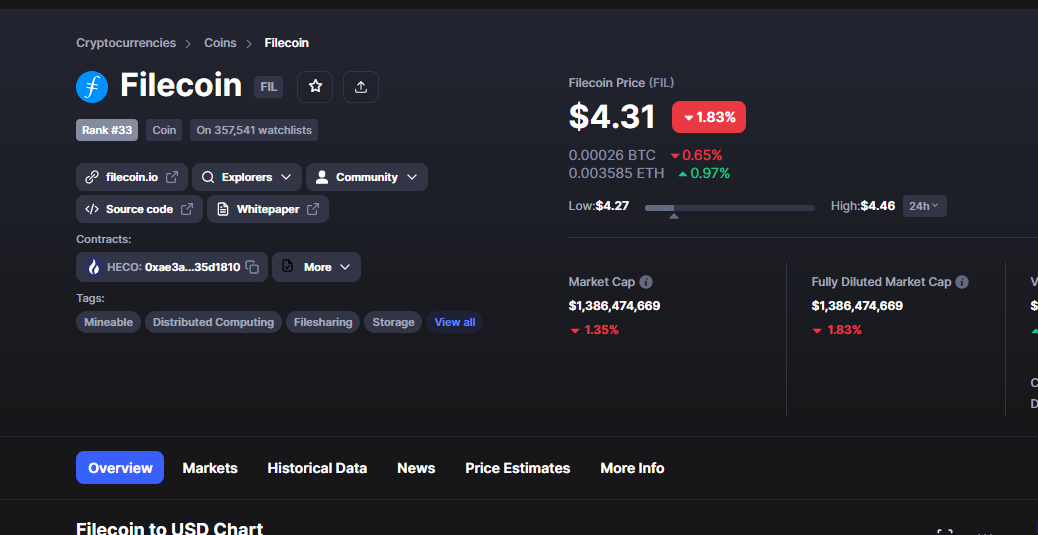Click the Storage tag
1038x535 pixels.
pyautogui.click(x=393, y=322)
